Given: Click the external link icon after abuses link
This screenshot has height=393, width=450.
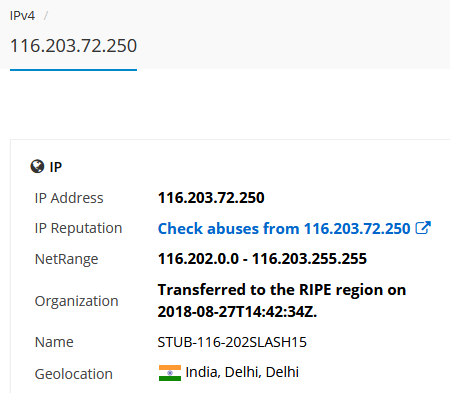Looking at the screenshot, I should pos(423,228).
